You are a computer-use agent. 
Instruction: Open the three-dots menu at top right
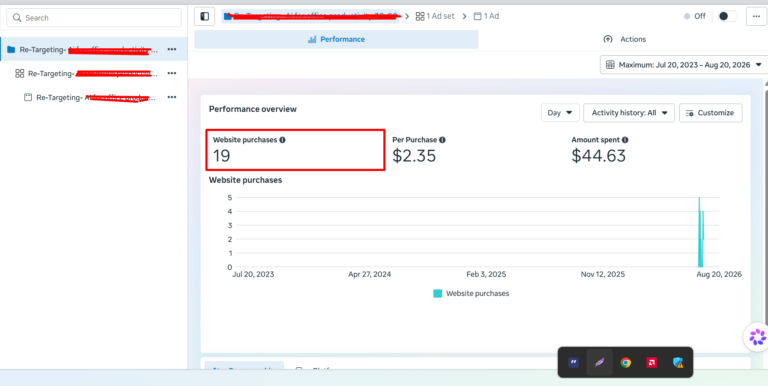756,16
